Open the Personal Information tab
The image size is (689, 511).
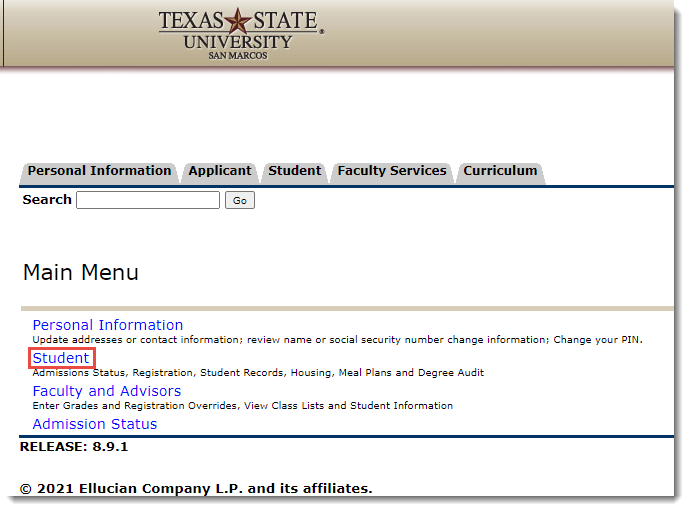99,171
